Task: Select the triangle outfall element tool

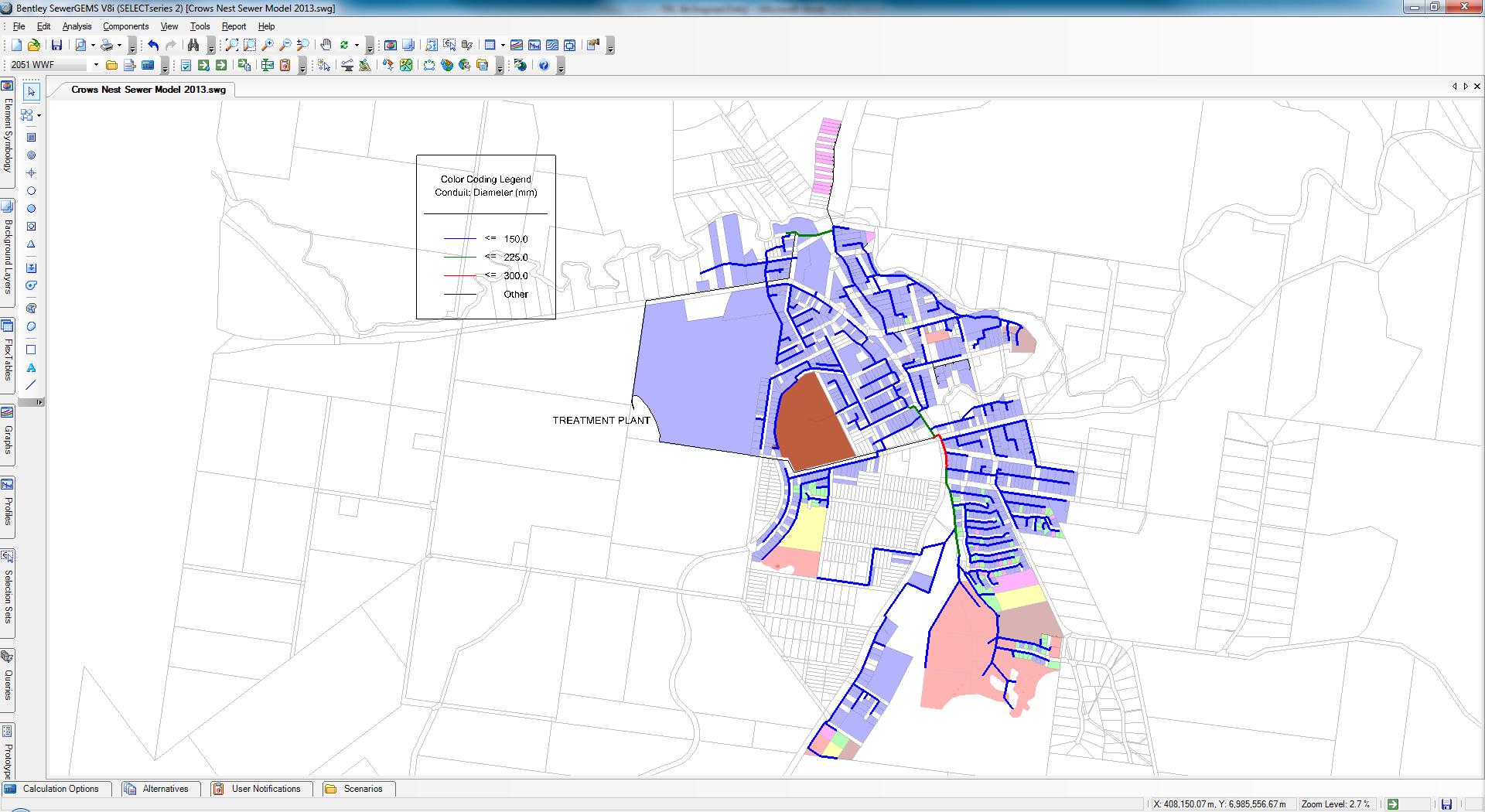Action: [x=31, y=244]
